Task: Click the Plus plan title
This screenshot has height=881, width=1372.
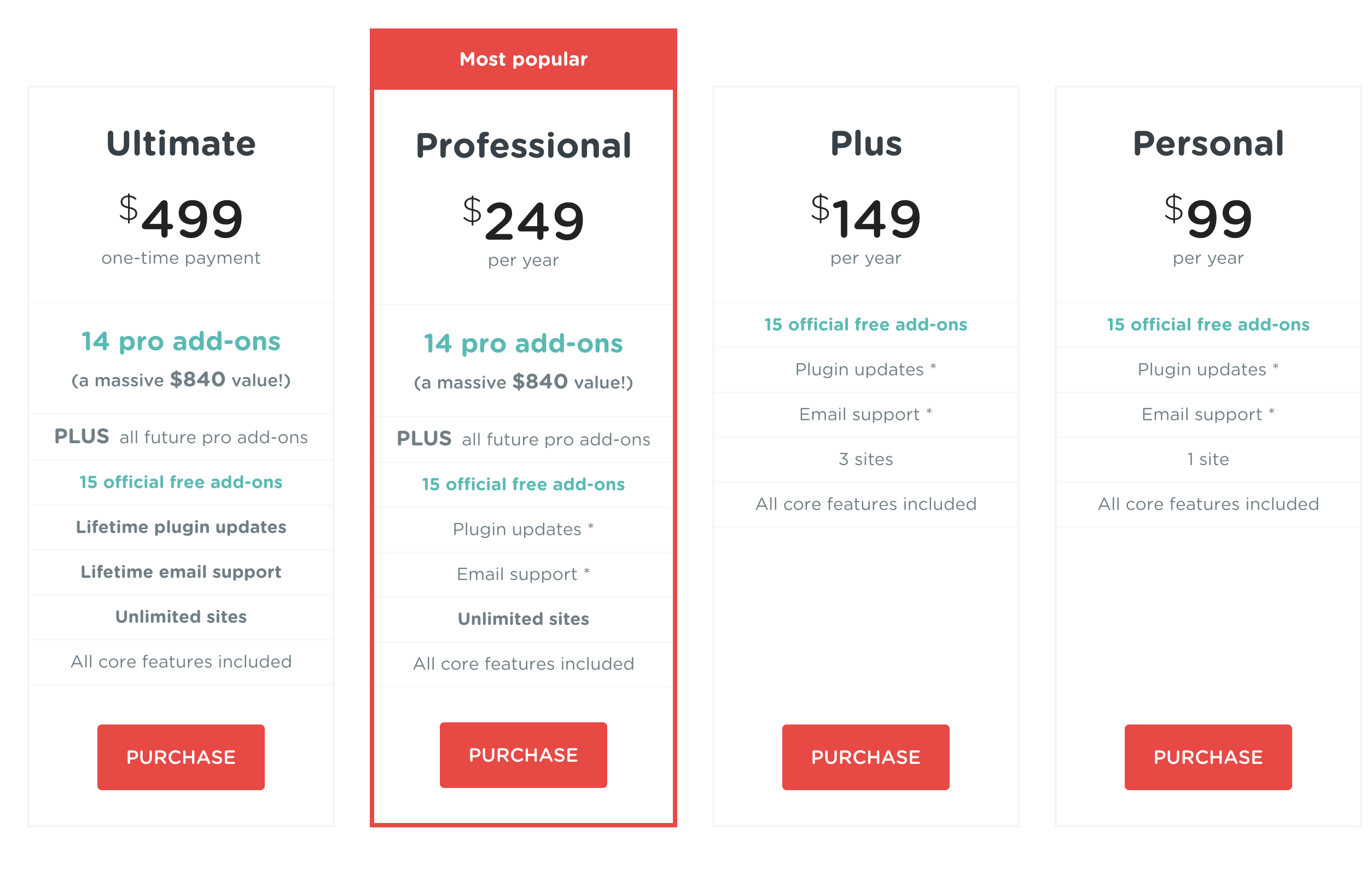Action: (x=866, y=143)
